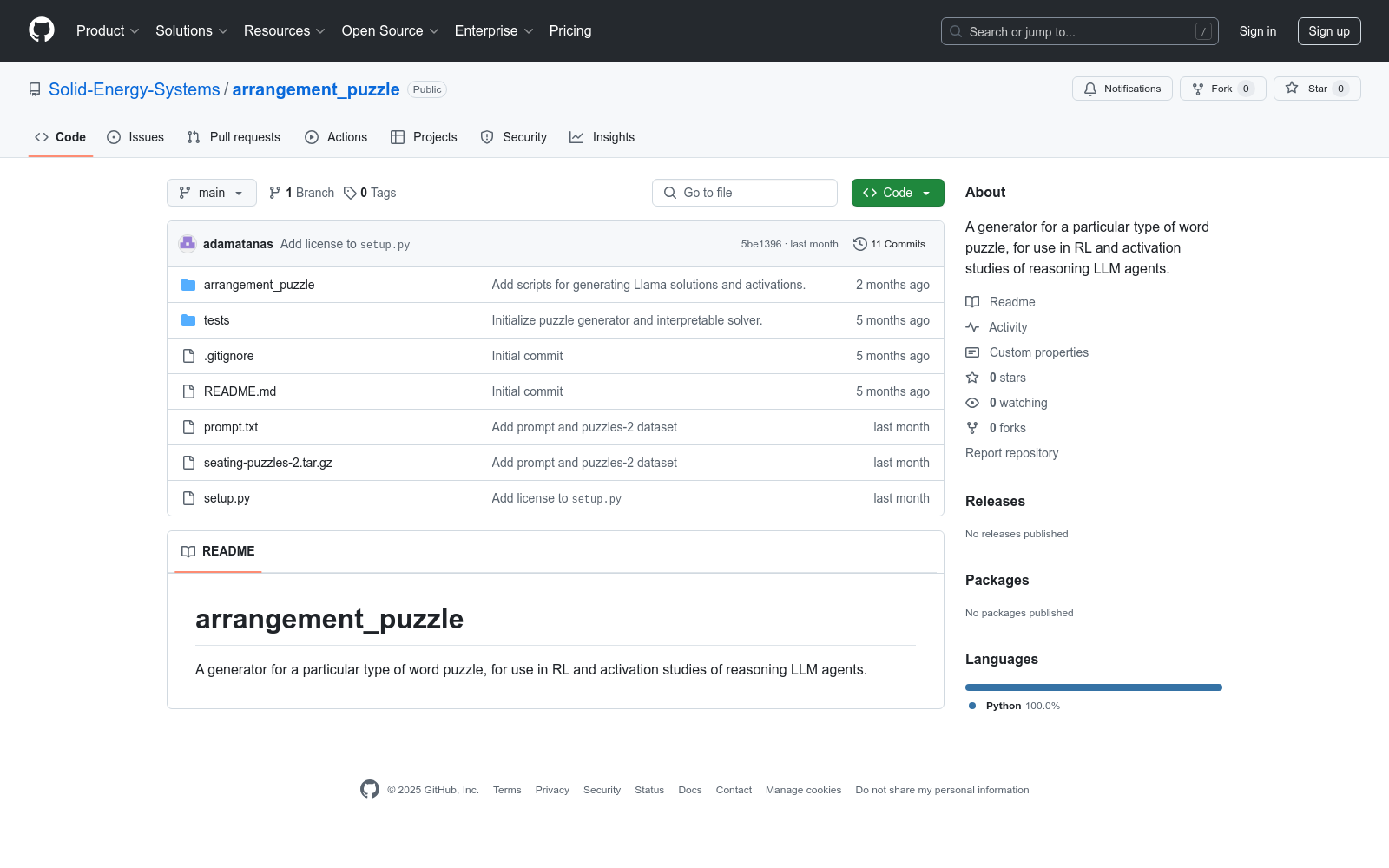Switch to the Security tab
Viewport: 1389px width, 868px height.
514,137
